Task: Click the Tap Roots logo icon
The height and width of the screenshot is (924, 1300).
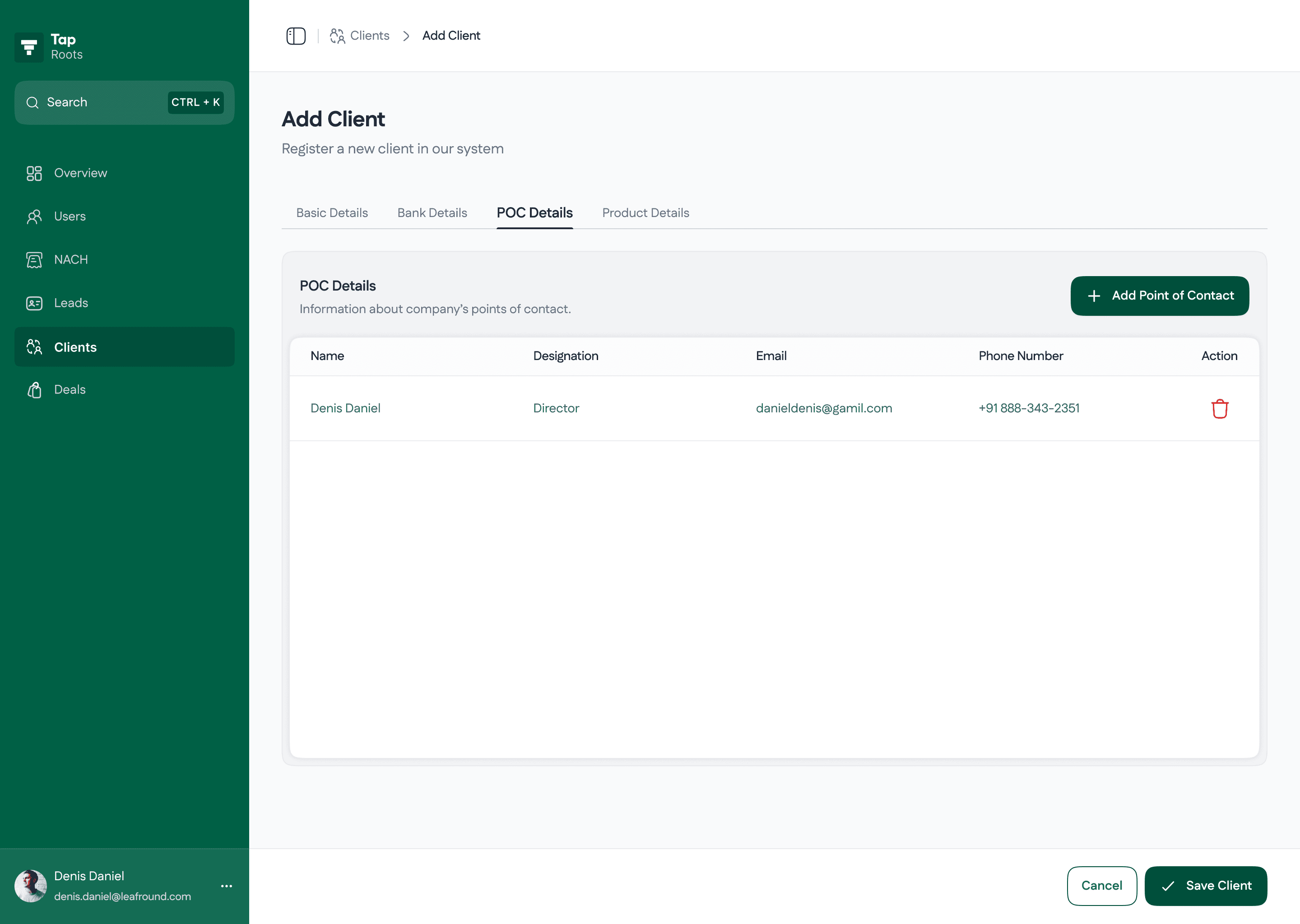Action: click(x=29, y=47)
